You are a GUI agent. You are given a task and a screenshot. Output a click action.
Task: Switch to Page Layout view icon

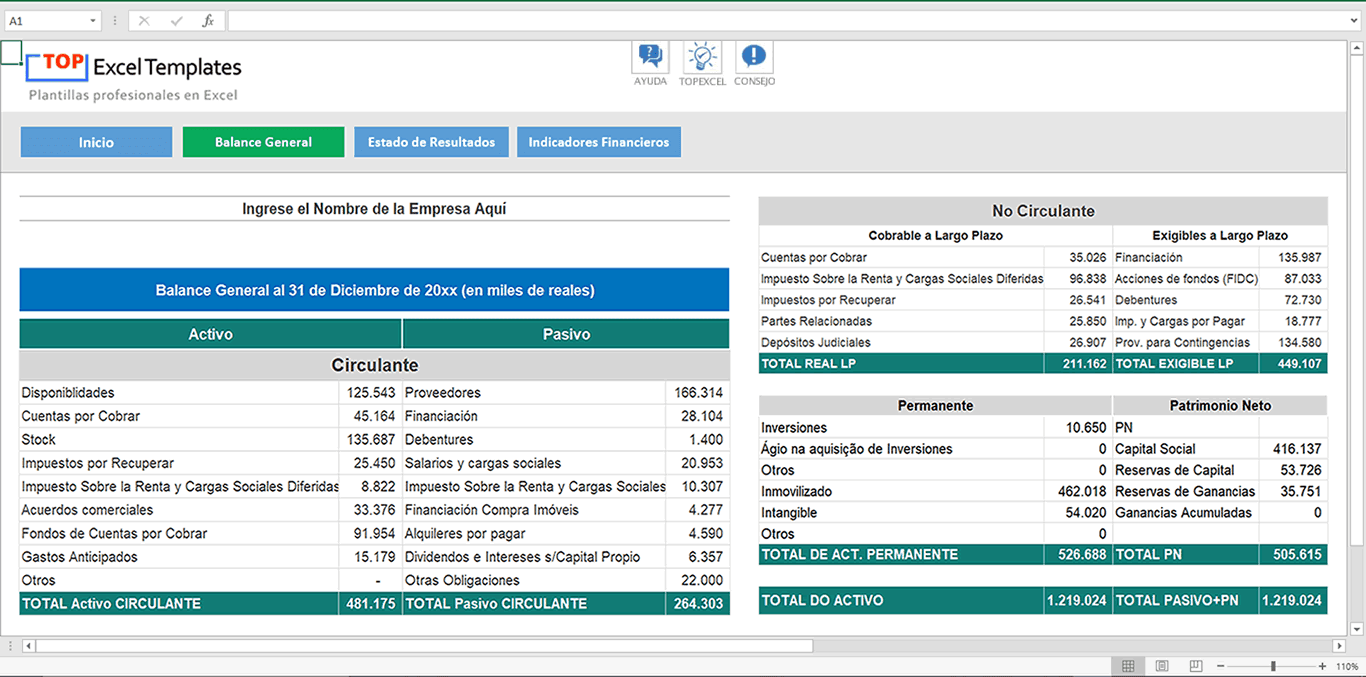(1161, 666)
